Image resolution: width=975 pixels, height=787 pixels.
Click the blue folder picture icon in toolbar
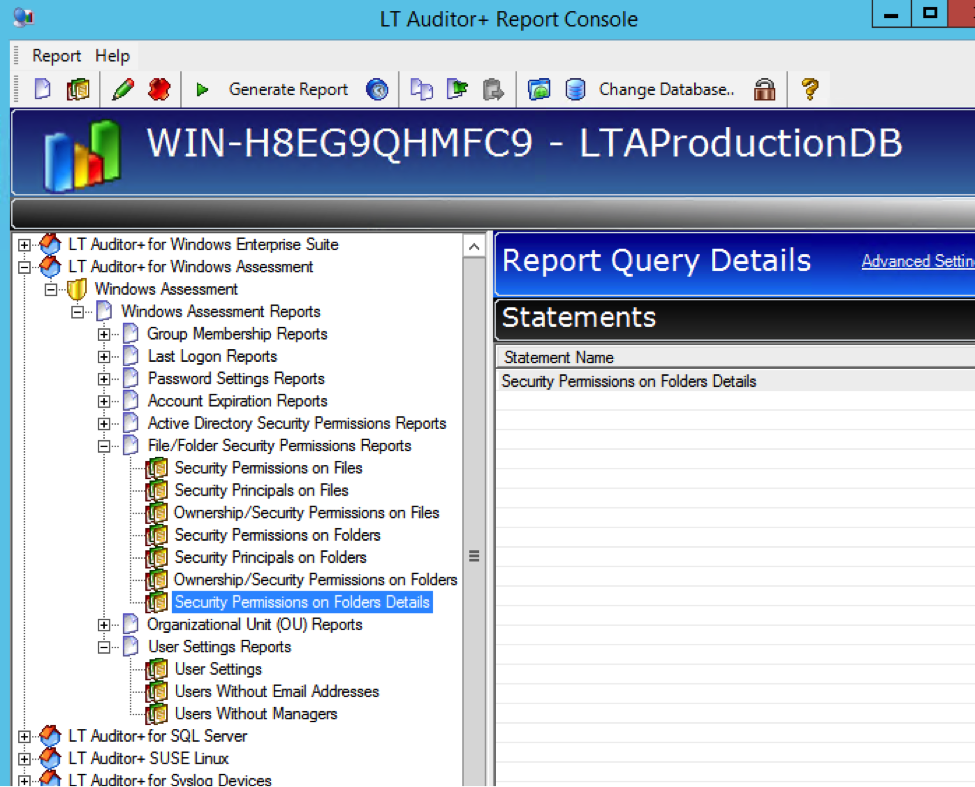click(x=539, y=90)
